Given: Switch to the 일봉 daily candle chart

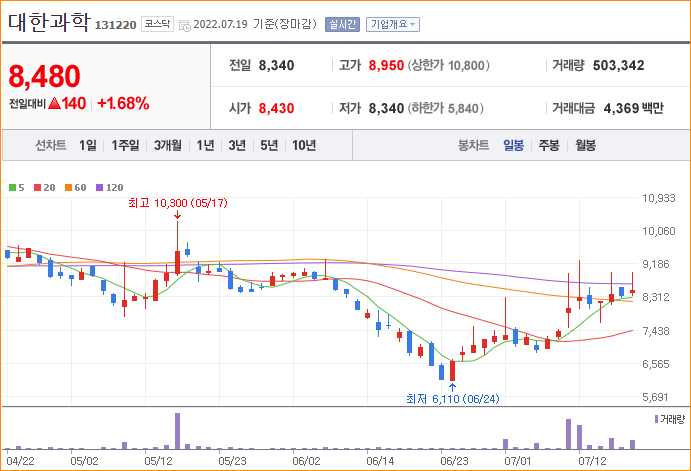Looking at the screenshot, I should (513, 145).
